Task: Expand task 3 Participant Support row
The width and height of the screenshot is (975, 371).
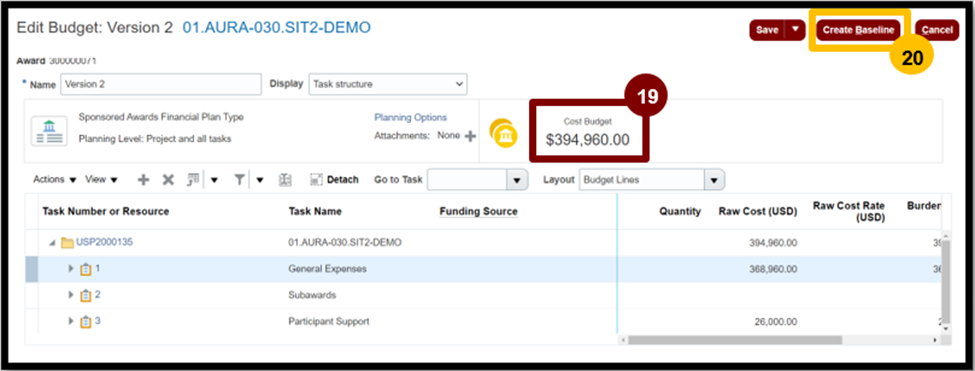Action: tap(71, 321)
